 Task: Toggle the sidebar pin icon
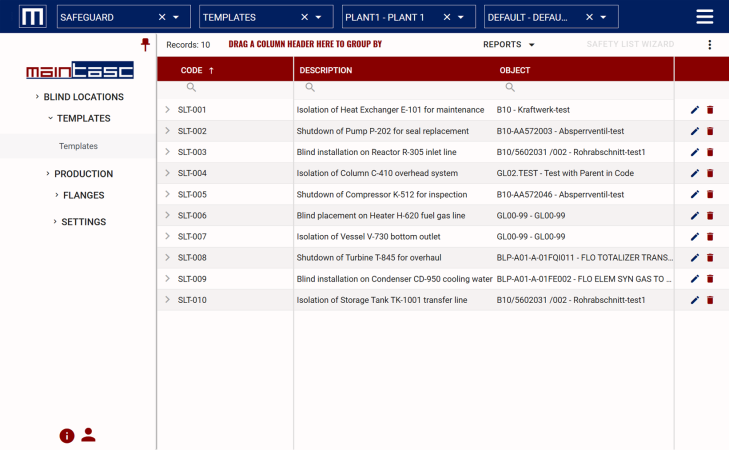146,45
